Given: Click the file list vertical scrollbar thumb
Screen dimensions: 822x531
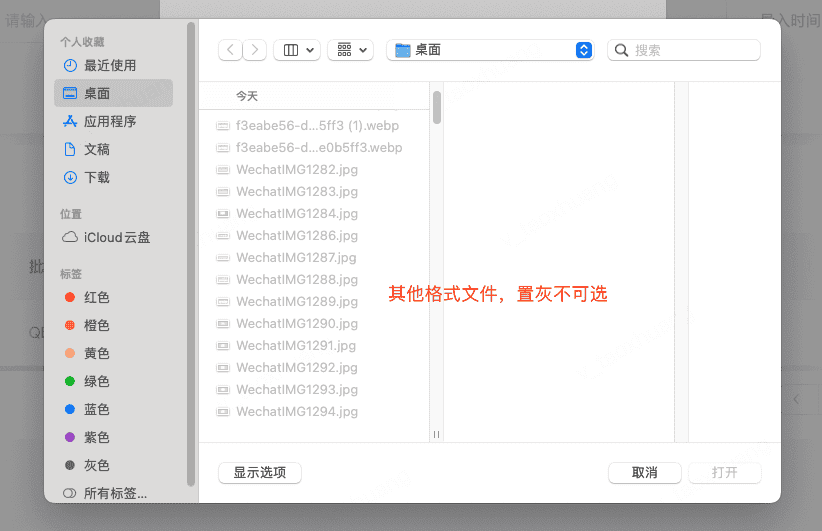Looking at the screenshot, I should (x=437, y=107).
